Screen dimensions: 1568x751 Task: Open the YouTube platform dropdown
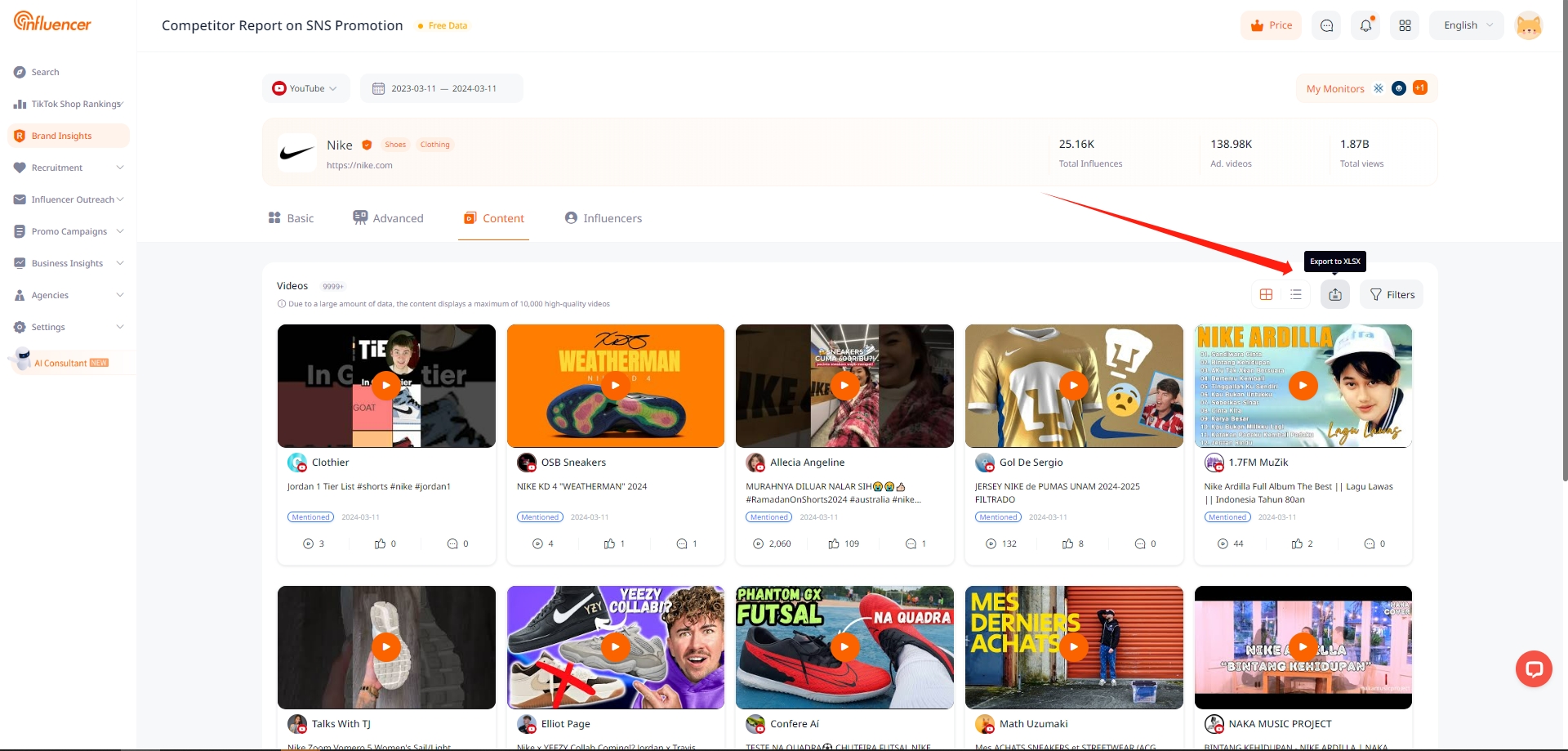click(x=306, y=88)
